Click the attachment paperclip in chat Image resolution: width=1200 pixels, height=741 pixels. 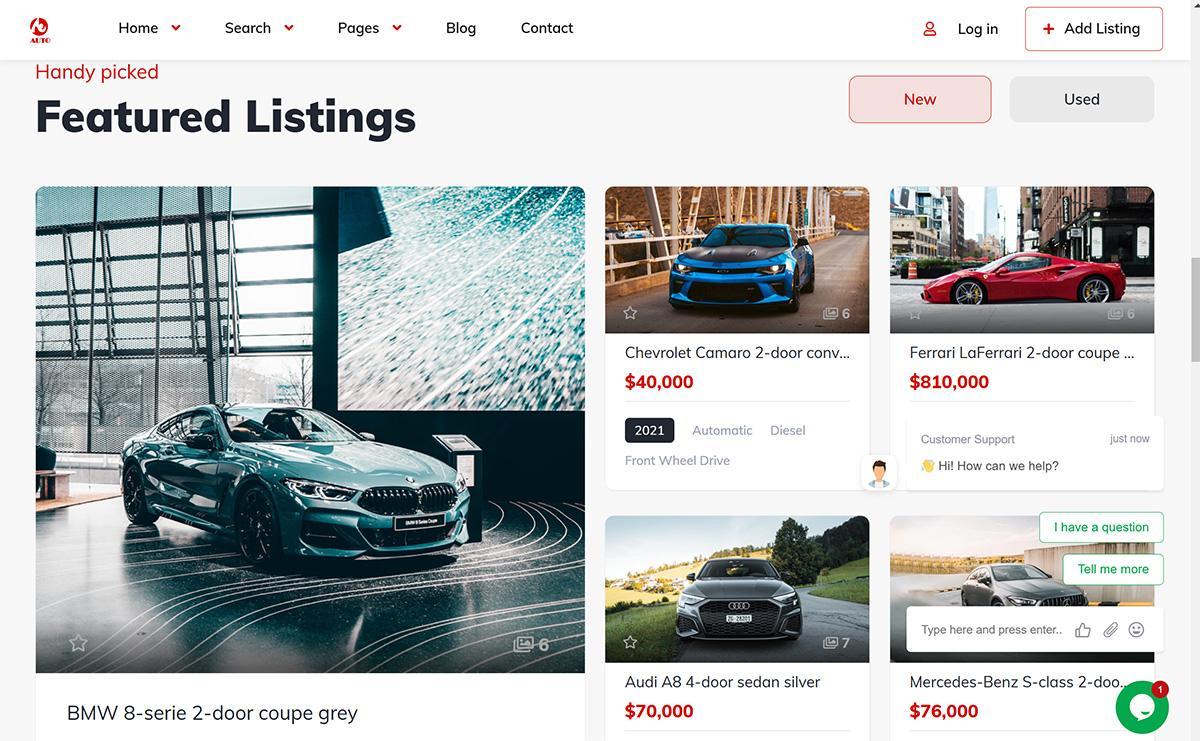point(1110,630)
